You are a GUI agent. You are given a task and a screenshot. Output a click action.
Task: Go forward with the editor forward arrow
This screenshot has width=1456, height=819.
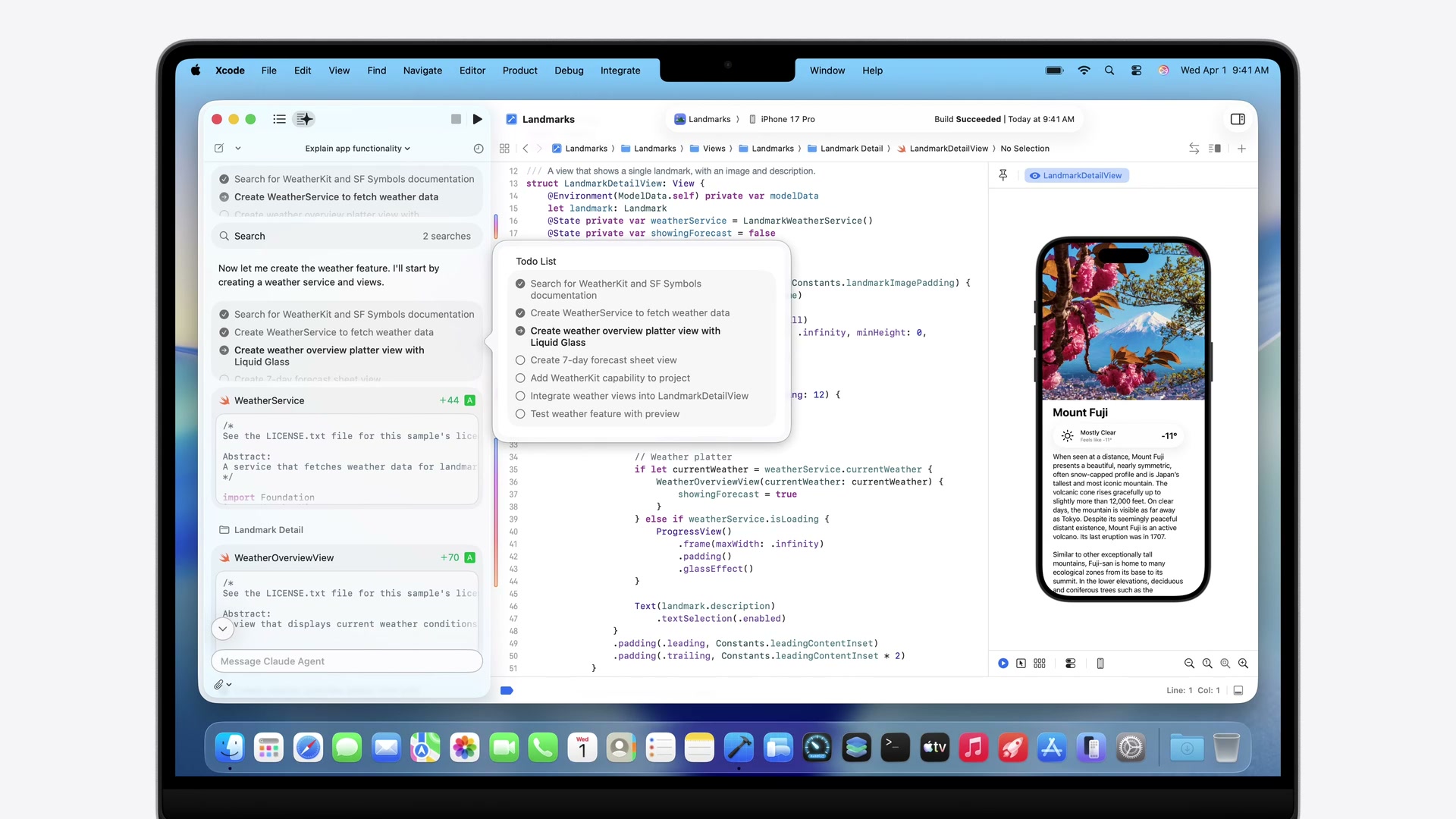(x=539, y=149)
